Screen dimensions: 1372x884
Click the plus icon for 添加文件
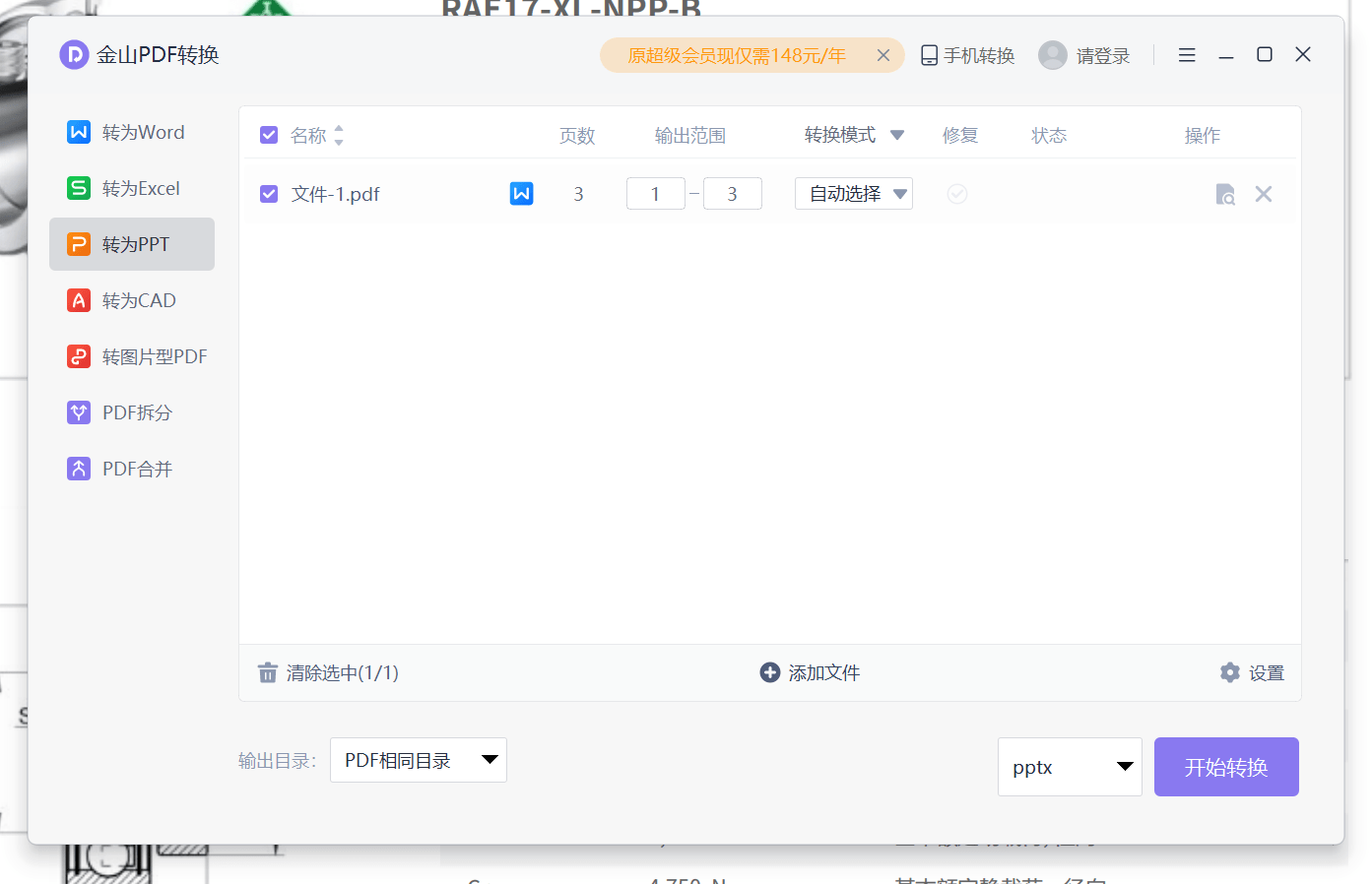click(x=770, y=672)
